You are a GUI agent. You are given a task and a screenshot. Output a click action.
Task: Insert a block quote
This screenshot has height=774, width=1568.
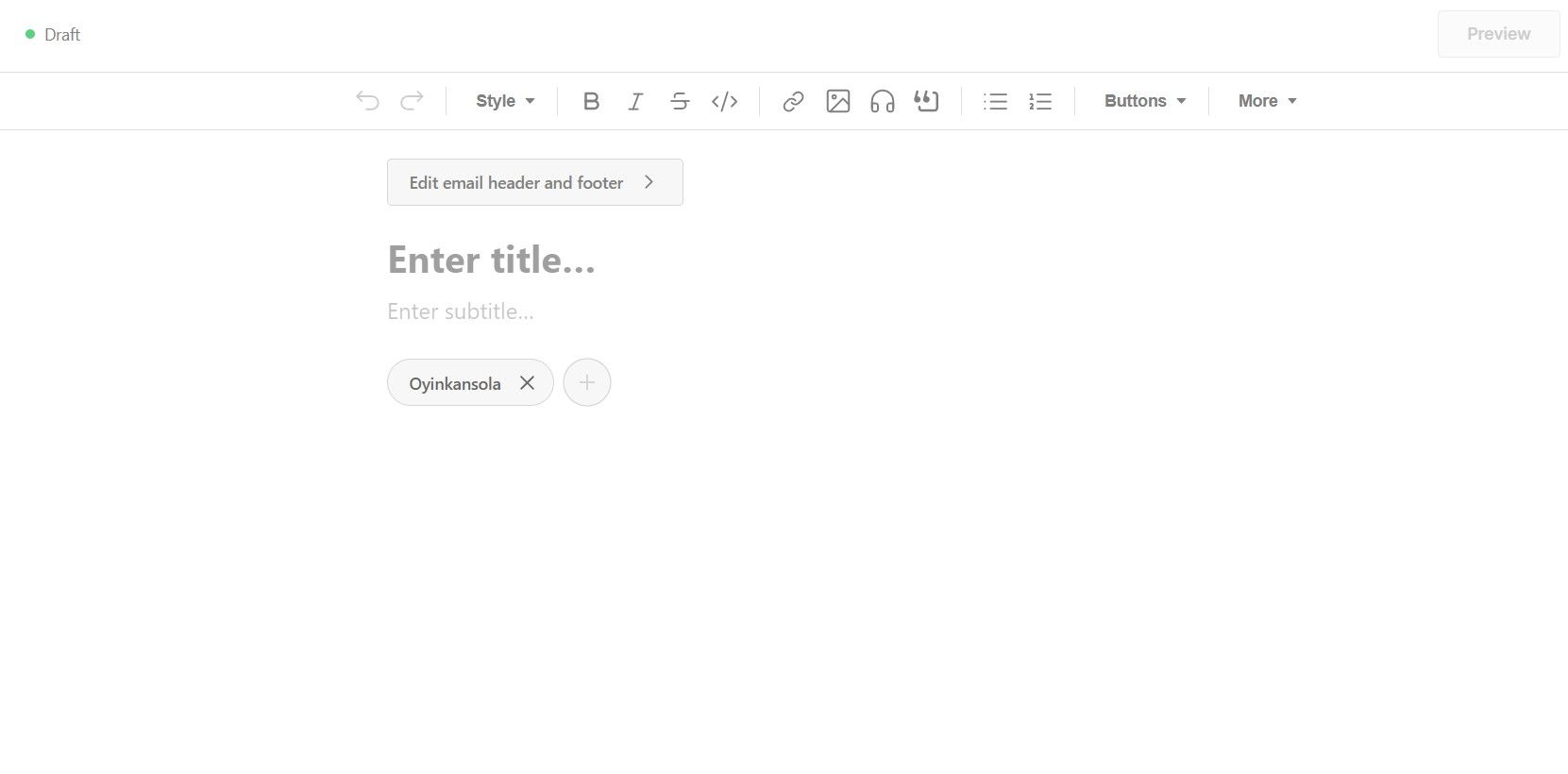pyautogui.click(x=927, y=101)
